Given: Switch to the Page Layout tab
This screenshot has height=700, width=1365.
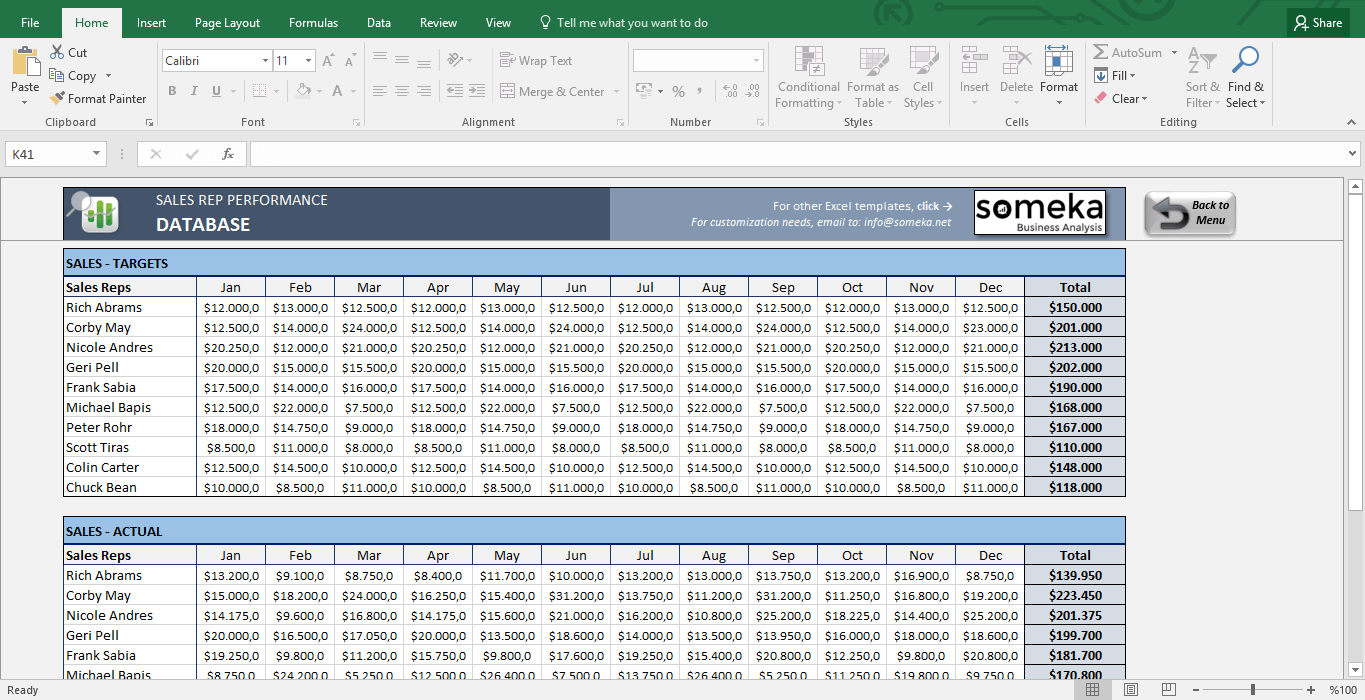Looking at the screenshot, I should click(x=227, y=23).
